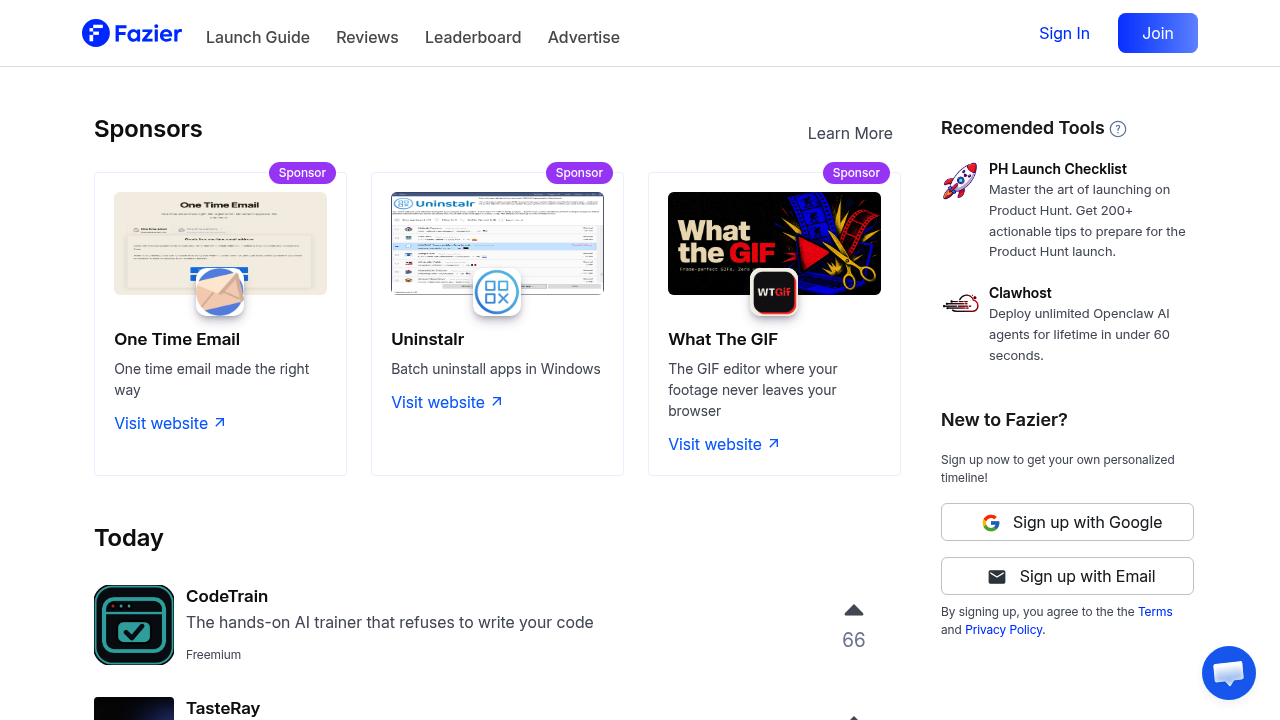Image resolution: width=1280 pixels, height=720 pixels.
Task: Click the Sponsor badge on Uninstalr
Action: pos(579,173)
